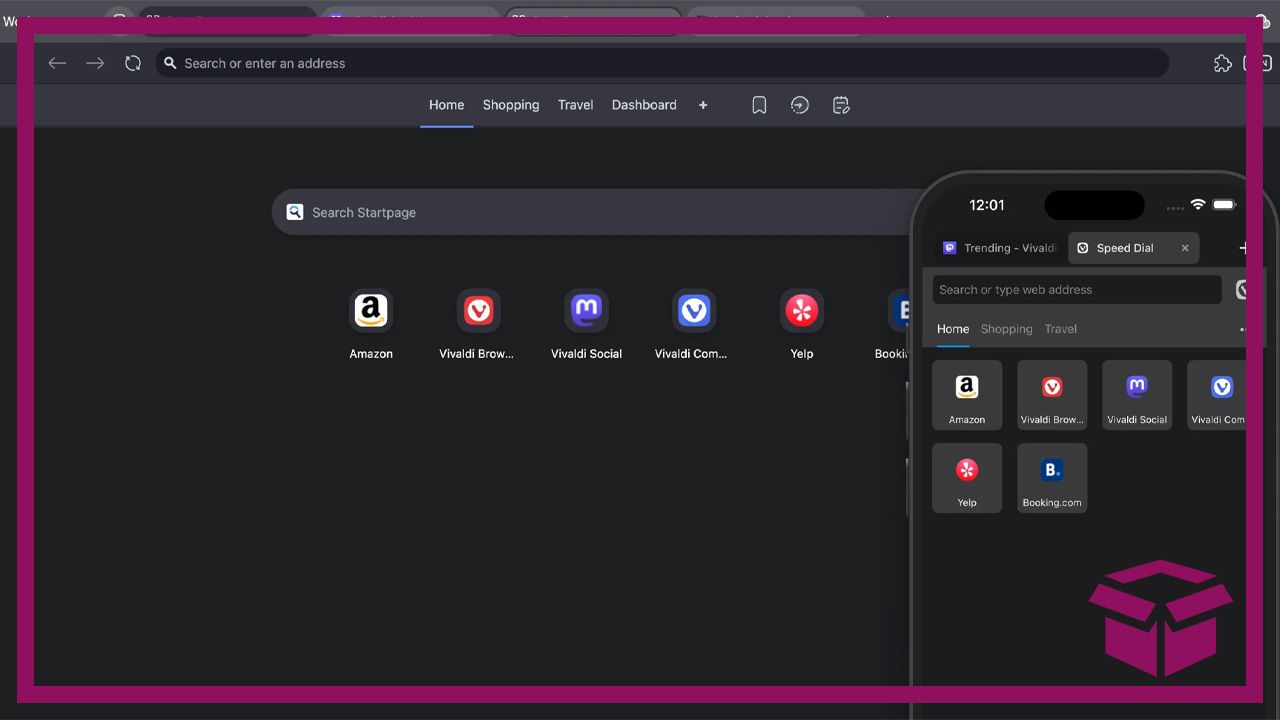Open Vivaldi Social tile on the phone

point(1137,395)
